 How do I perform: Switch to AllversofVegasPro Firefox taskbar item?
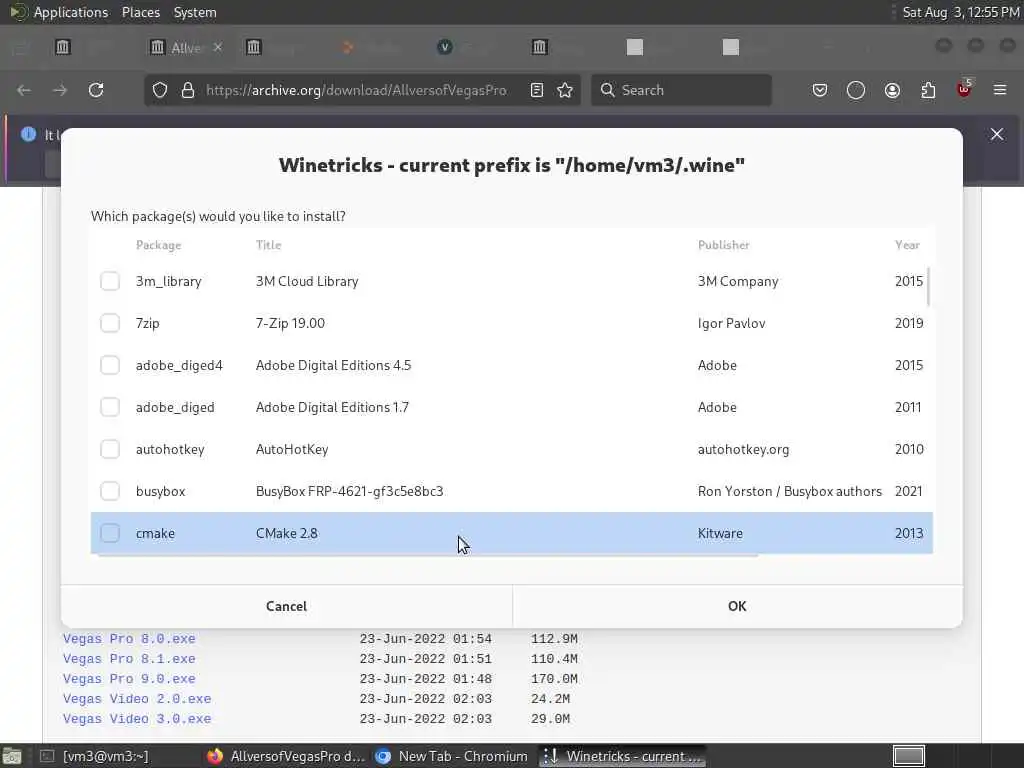point(286,756)
